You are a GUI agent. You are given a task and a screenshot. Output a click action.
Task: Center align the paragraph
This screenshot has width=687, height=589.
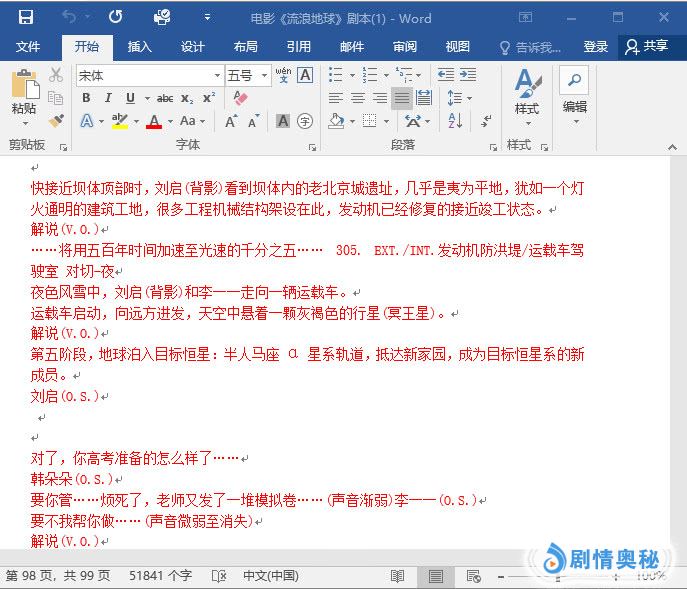357,98
